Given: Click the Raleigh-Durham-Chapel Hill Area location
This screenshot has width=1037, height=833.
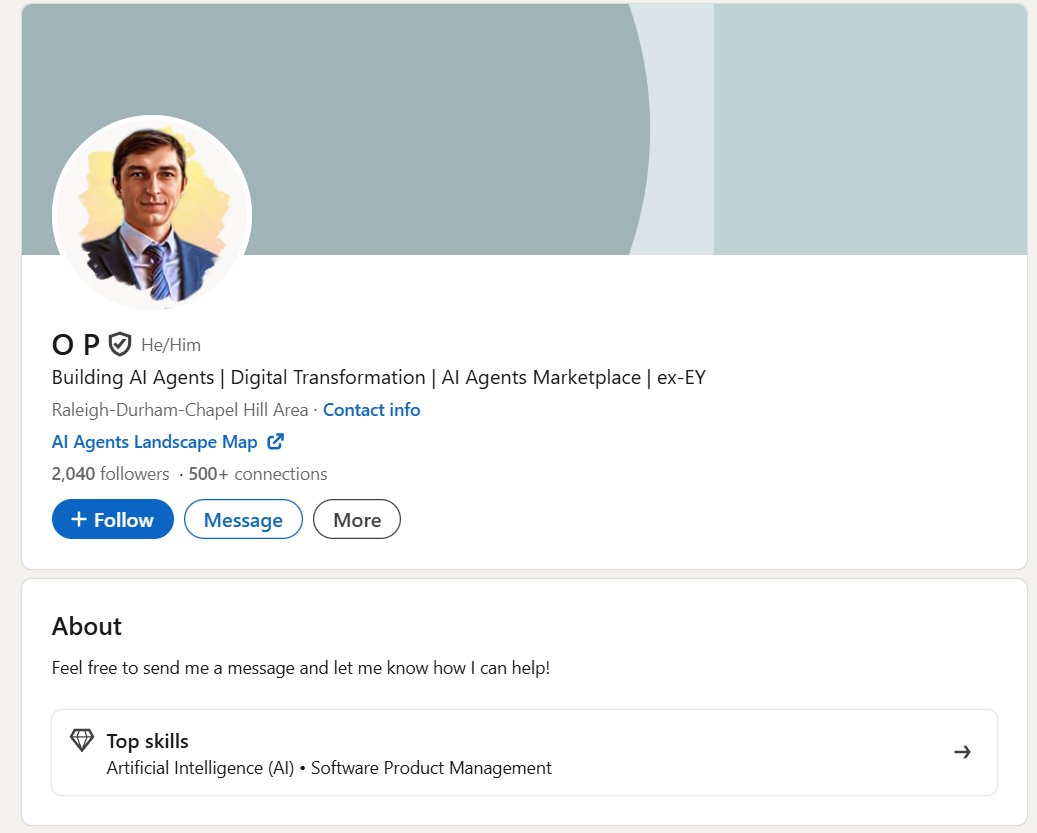Looking at the screenshot, I should (x=180, y=410).
